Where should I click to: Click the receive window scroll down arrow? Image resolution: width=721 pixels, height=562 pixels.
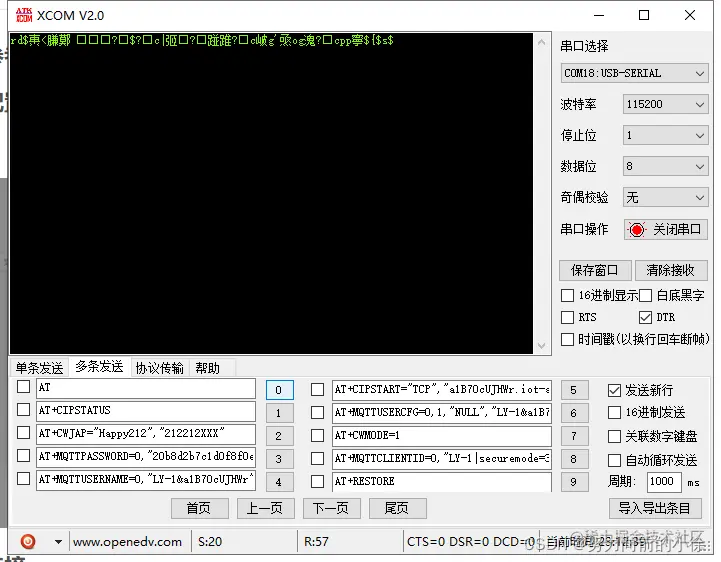[x=542, y=345]
